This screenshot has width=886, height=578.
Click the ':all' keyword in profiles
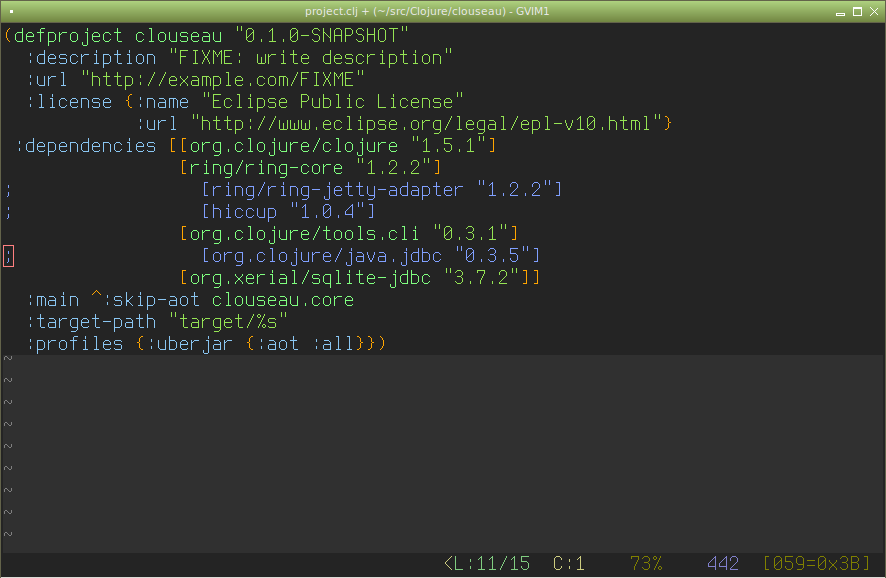(x=332, y=345)
